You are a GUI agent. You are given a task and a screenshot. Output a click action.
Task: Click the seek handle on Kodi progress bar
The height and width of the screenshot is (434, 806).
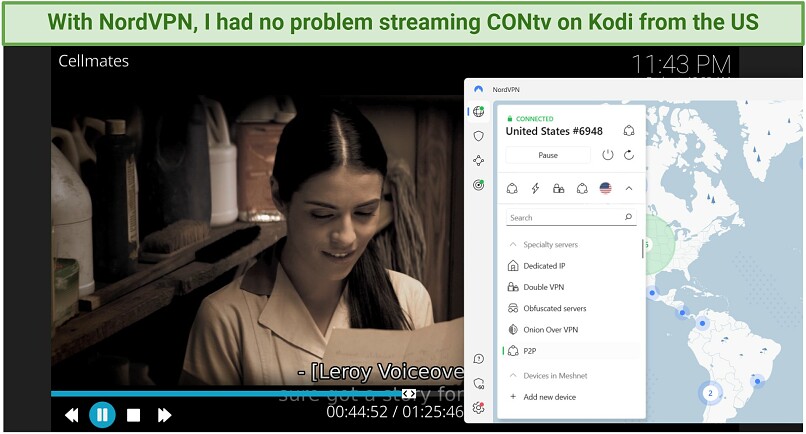[x=409, y=393]
